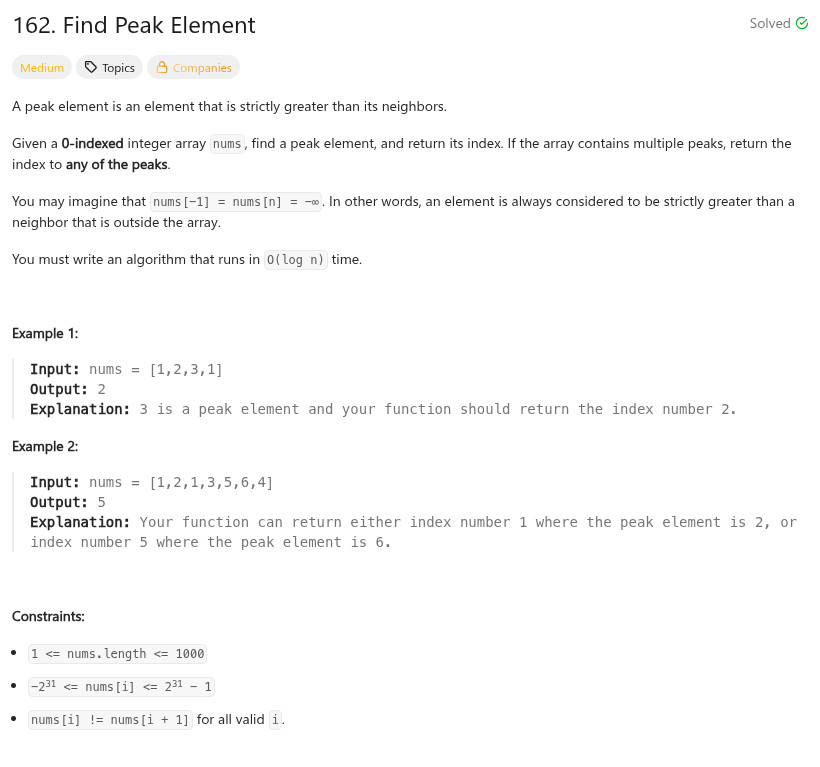Screen dimensions: 820x767
Task: Click the Constraints heading
Action: click(48, 616)
